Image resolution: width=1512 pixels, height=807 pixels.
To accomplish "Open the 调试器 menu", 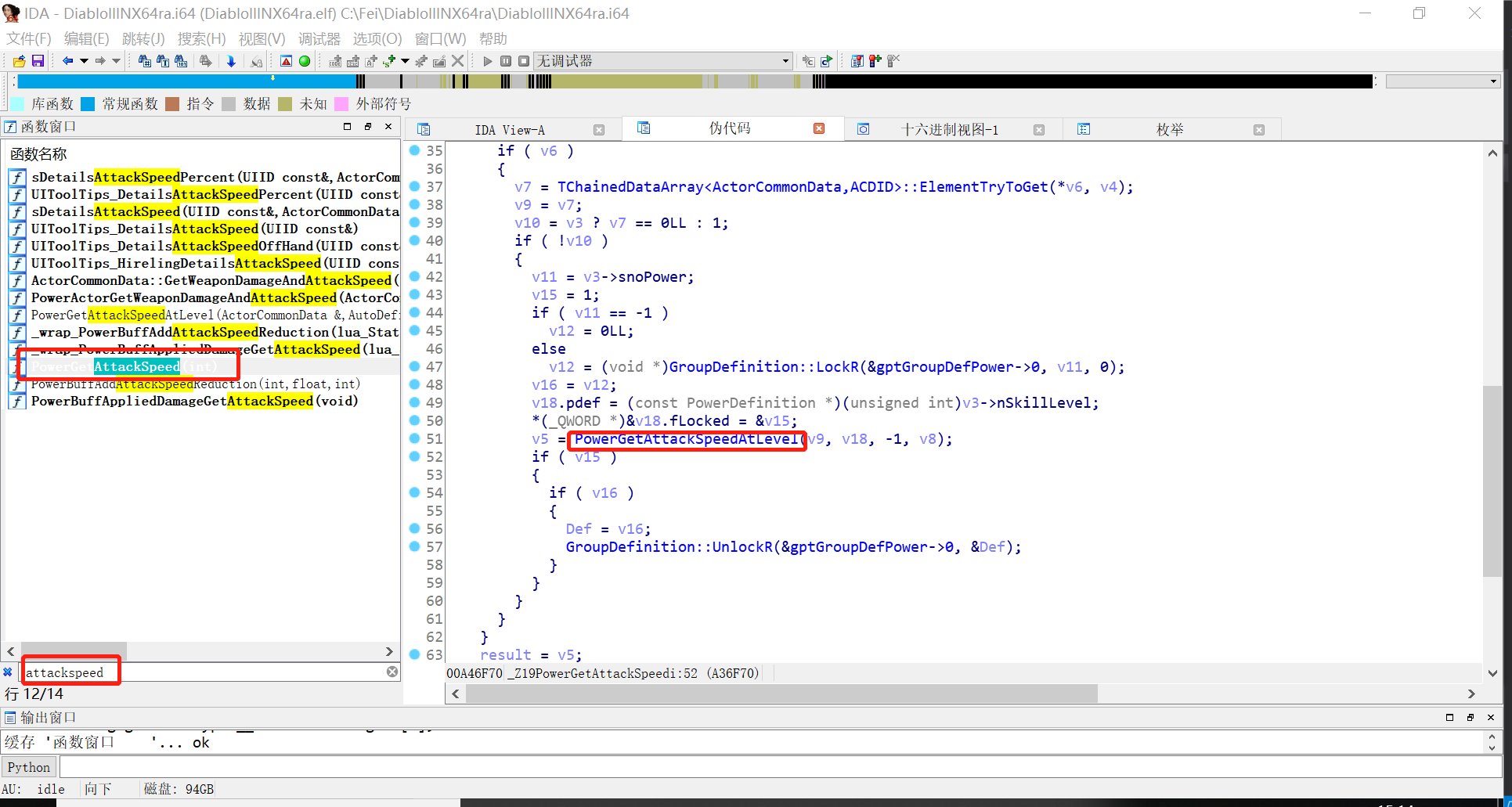I will 319,38.
